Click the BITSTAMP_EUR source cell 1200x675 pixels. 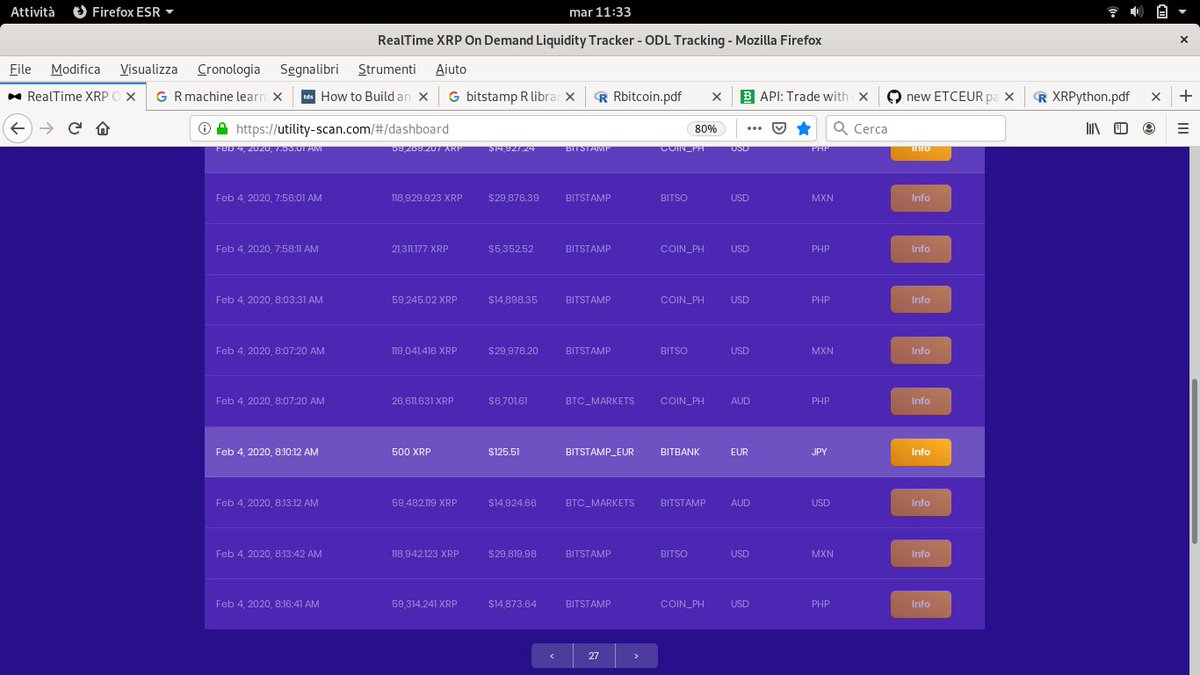pos(600,452)
